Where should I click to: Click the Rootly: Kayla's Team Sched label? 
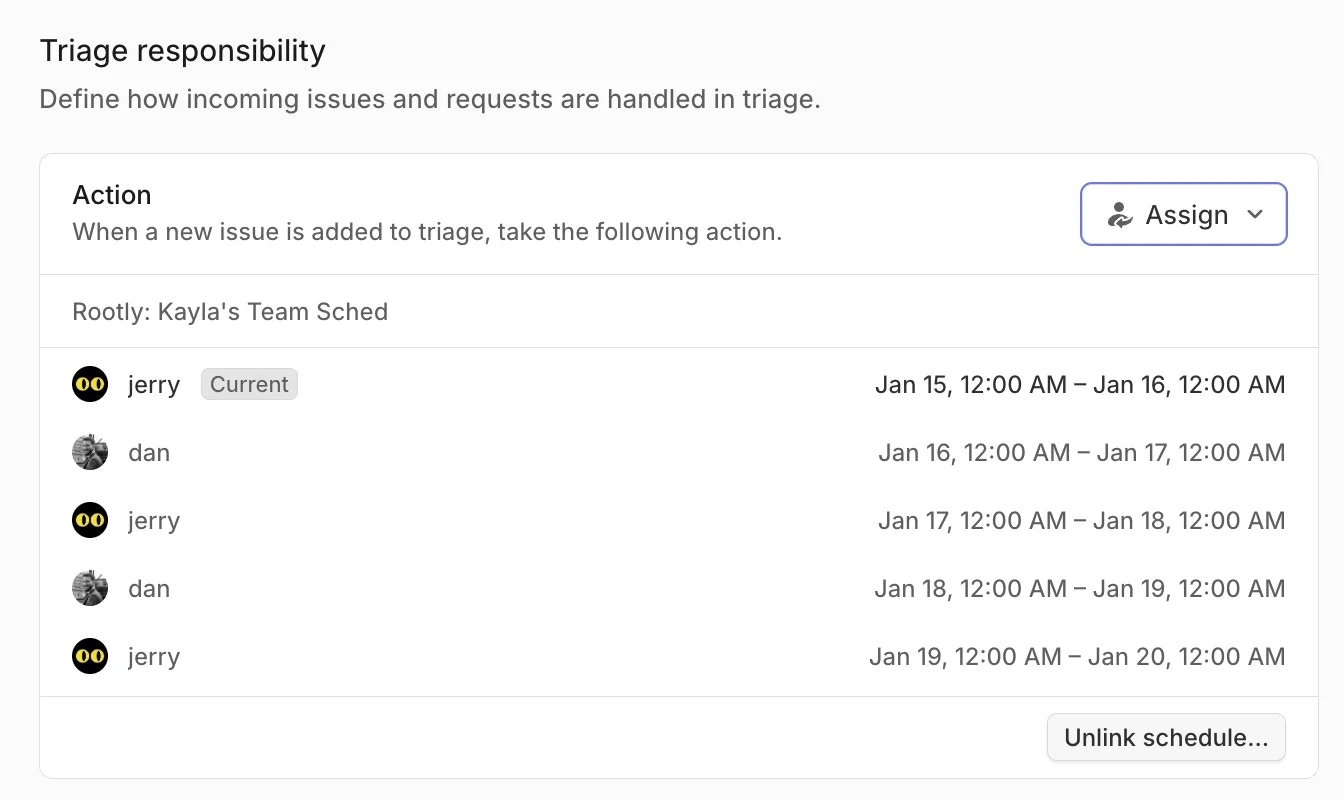(x=230, y=312)
